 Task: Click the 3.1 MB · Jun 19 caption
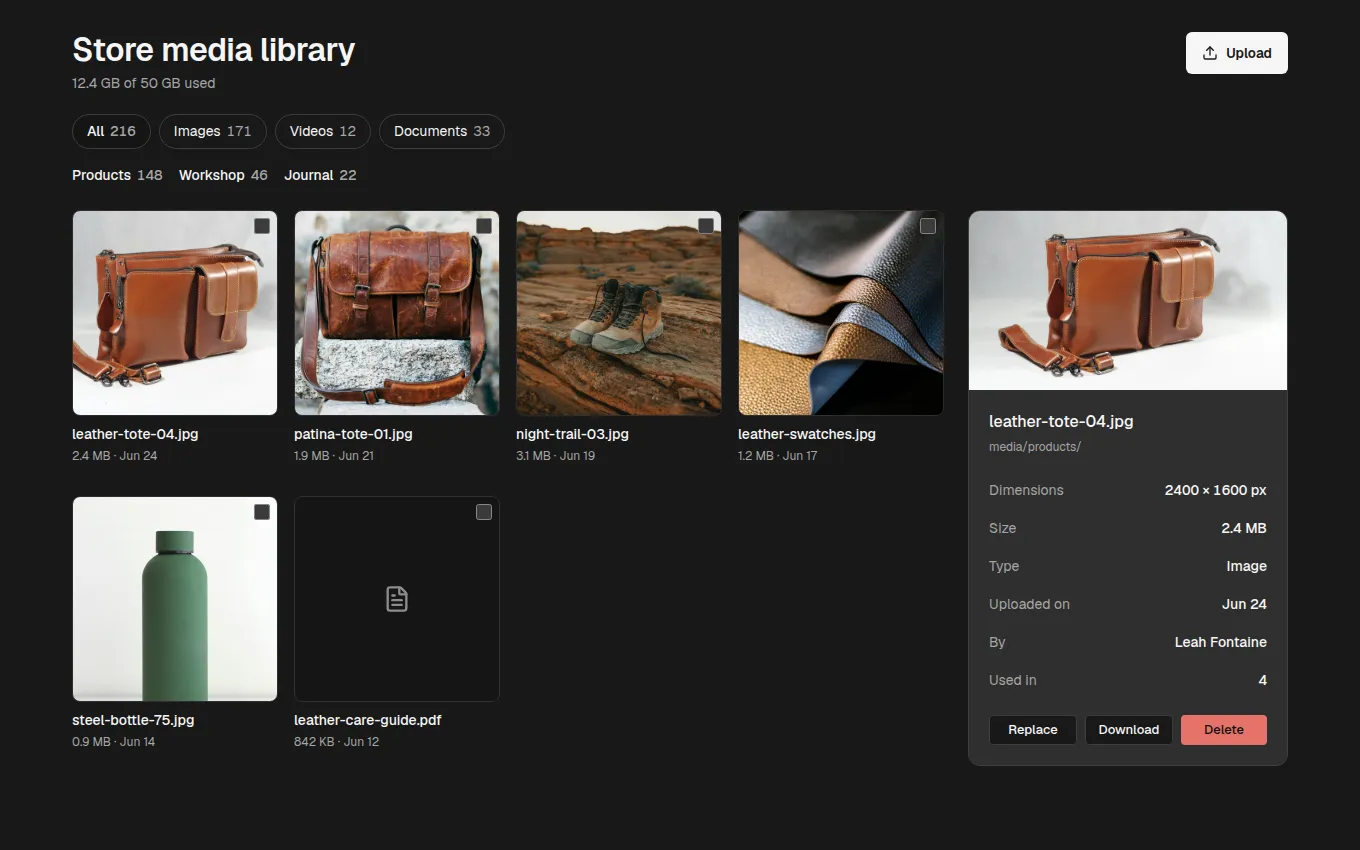(558, 456)
